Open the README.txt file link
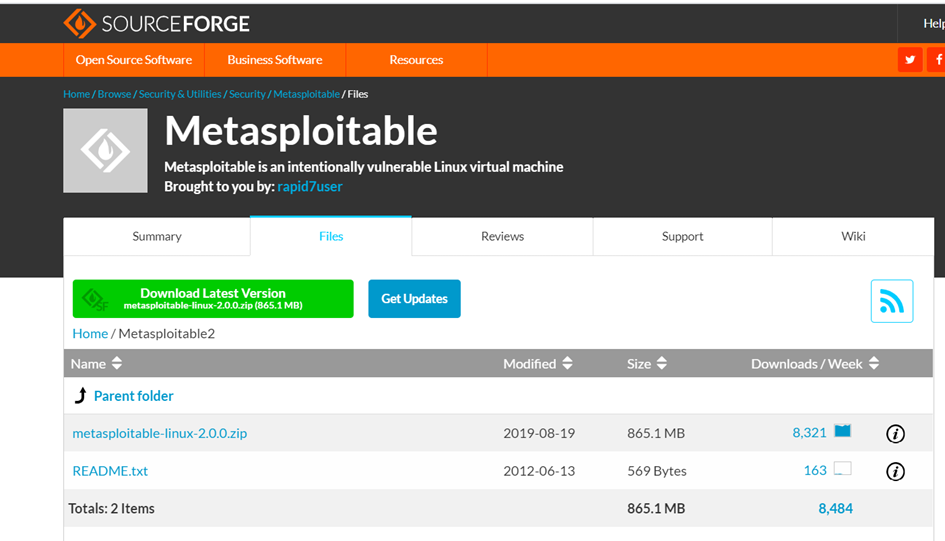 coord(110,471)
